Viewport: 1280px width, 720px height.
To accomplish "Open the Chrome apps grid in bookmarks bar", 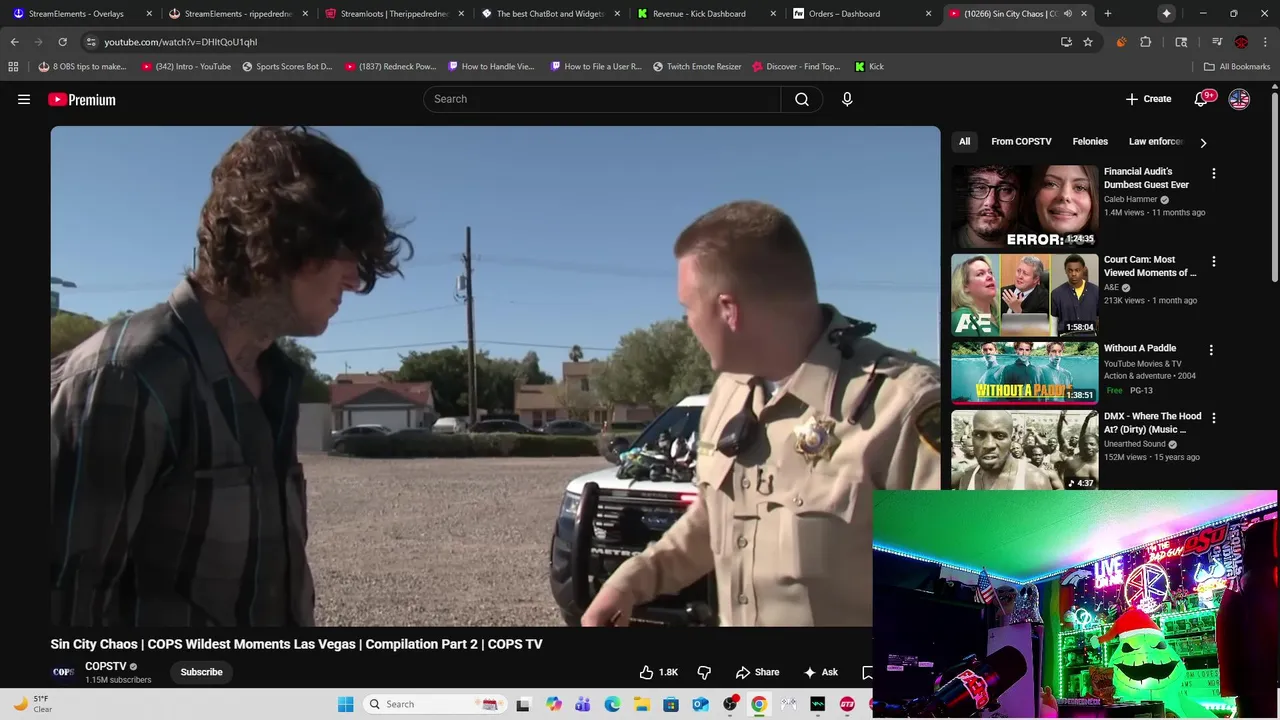I will tap(13, 67).
